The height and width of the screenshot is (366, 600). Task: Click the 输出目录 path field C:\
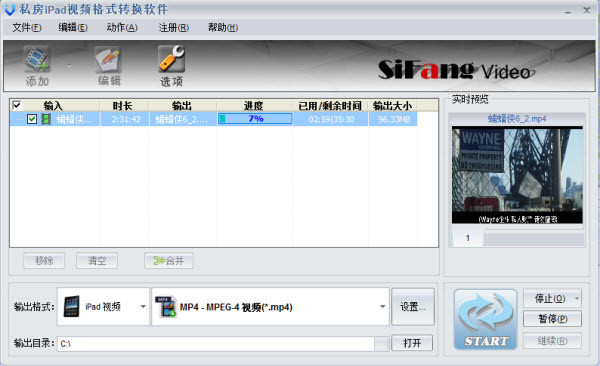click(216, 343)
